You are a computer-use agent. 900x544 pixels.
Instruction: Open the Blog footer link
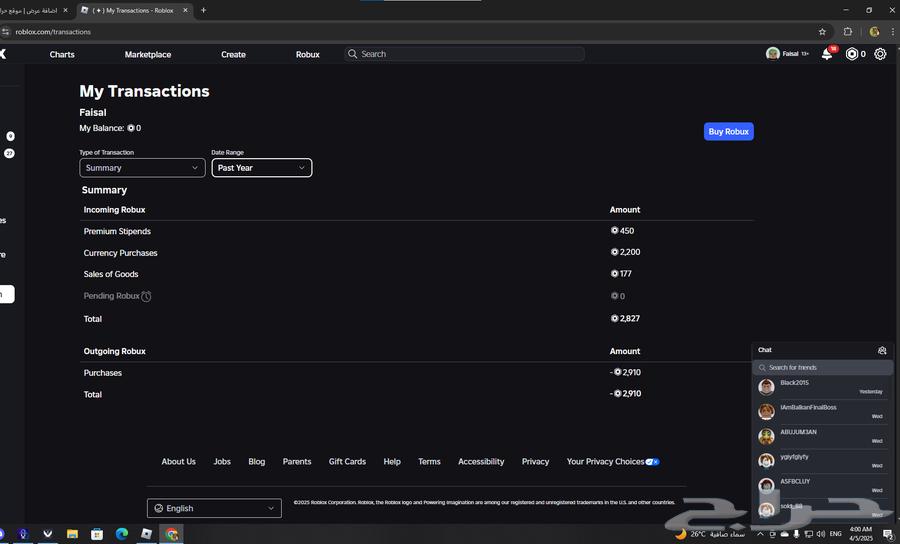pos(257,461)
